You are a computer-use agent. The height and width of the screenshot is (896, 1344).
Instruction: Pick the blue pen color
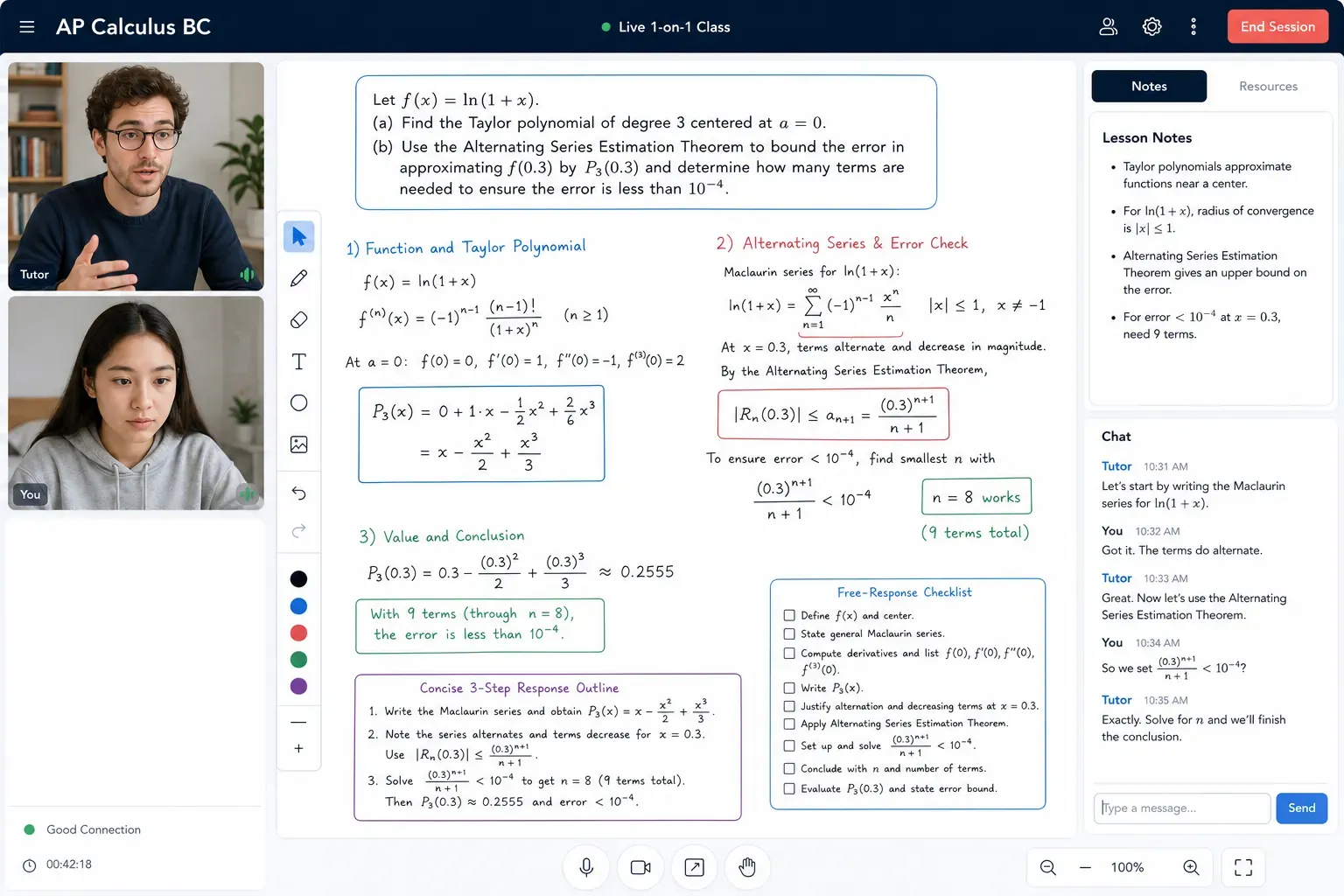click(299, 605)
